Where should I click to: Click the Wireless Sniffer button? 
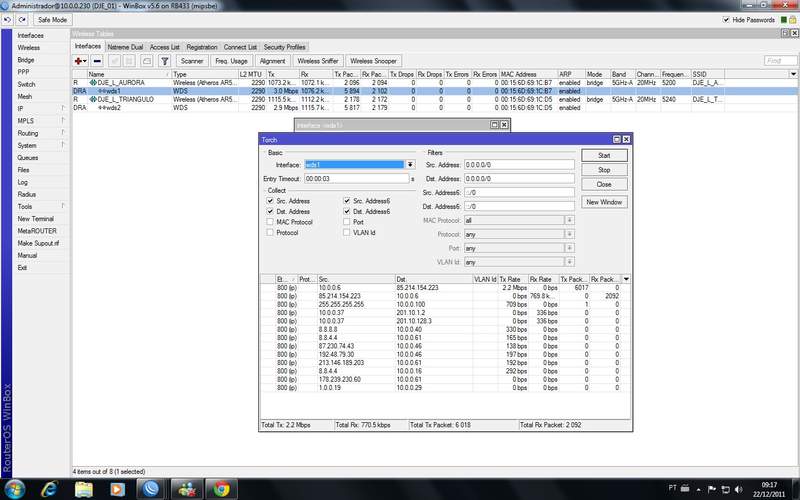pos(317,60)
